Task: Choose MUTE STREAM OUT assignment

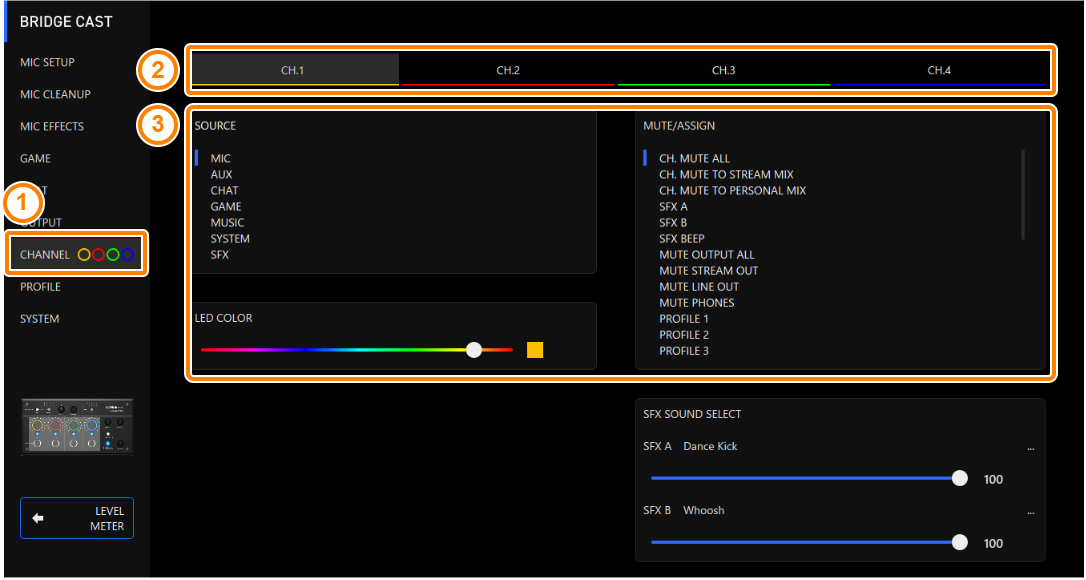Action: (709, 271)
